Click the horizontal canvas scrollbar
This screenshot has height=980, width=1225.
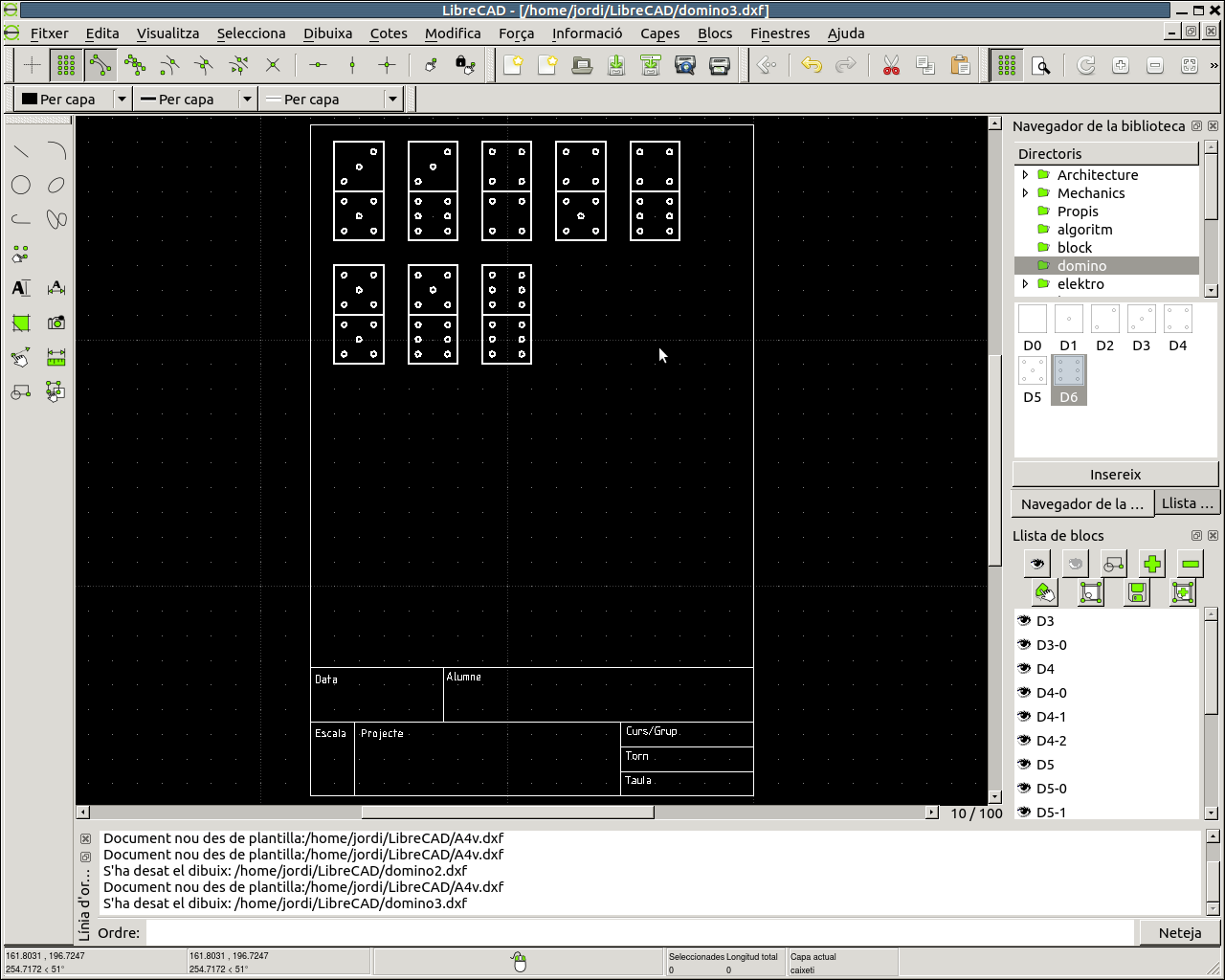click(508, 813)
